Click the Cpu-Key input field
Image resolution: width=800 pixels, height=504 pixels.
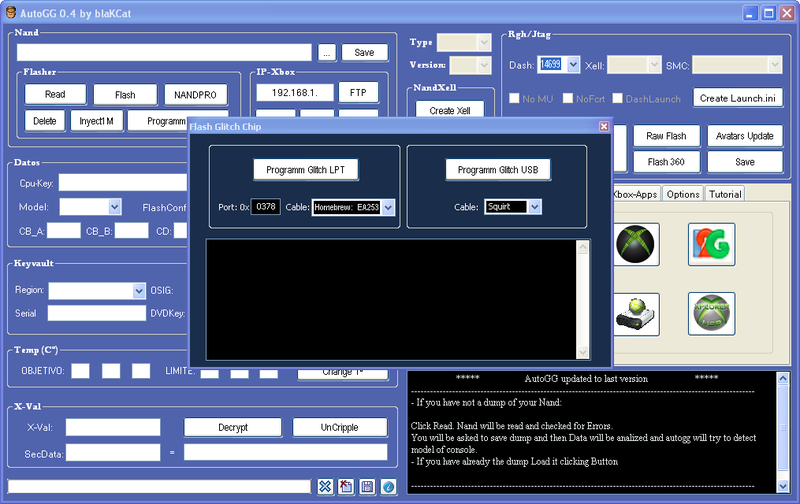(x=123, y=183)
